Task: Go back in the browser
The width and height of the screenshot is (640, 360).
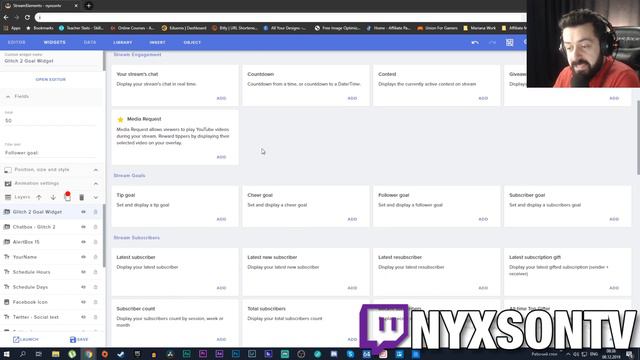Action: 6,18
